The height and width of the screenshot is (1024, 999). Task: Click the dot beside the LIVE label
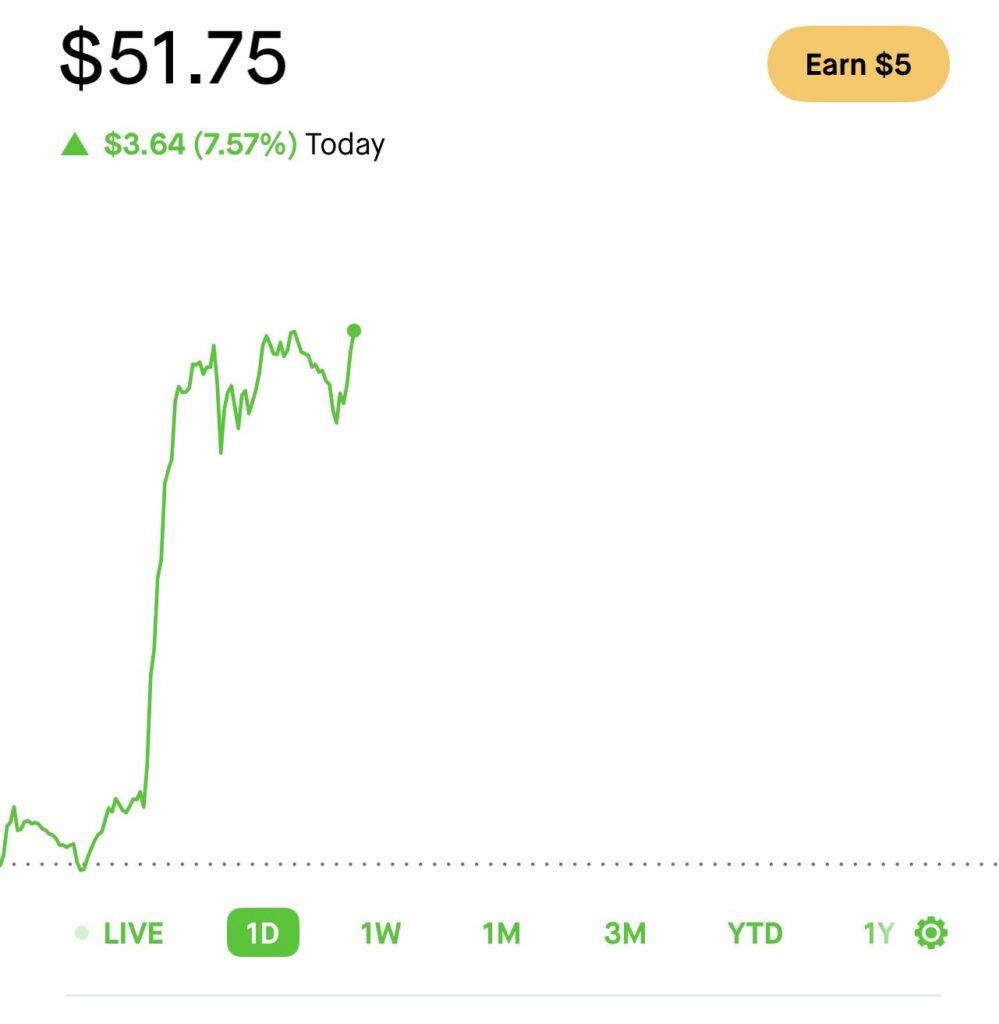82,934
